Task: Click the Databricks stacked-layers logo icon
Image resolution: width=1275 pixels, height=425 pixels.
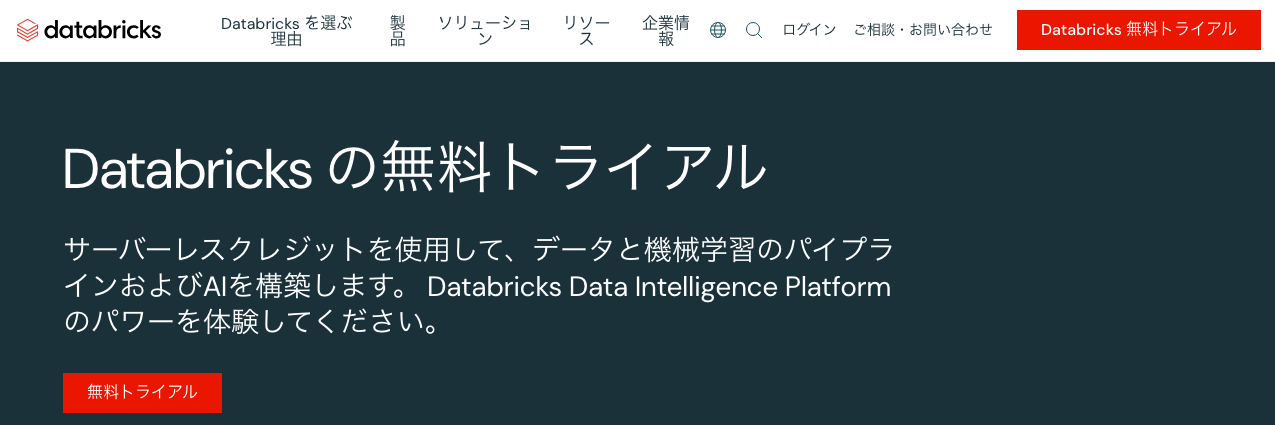Action: (28, 30)
